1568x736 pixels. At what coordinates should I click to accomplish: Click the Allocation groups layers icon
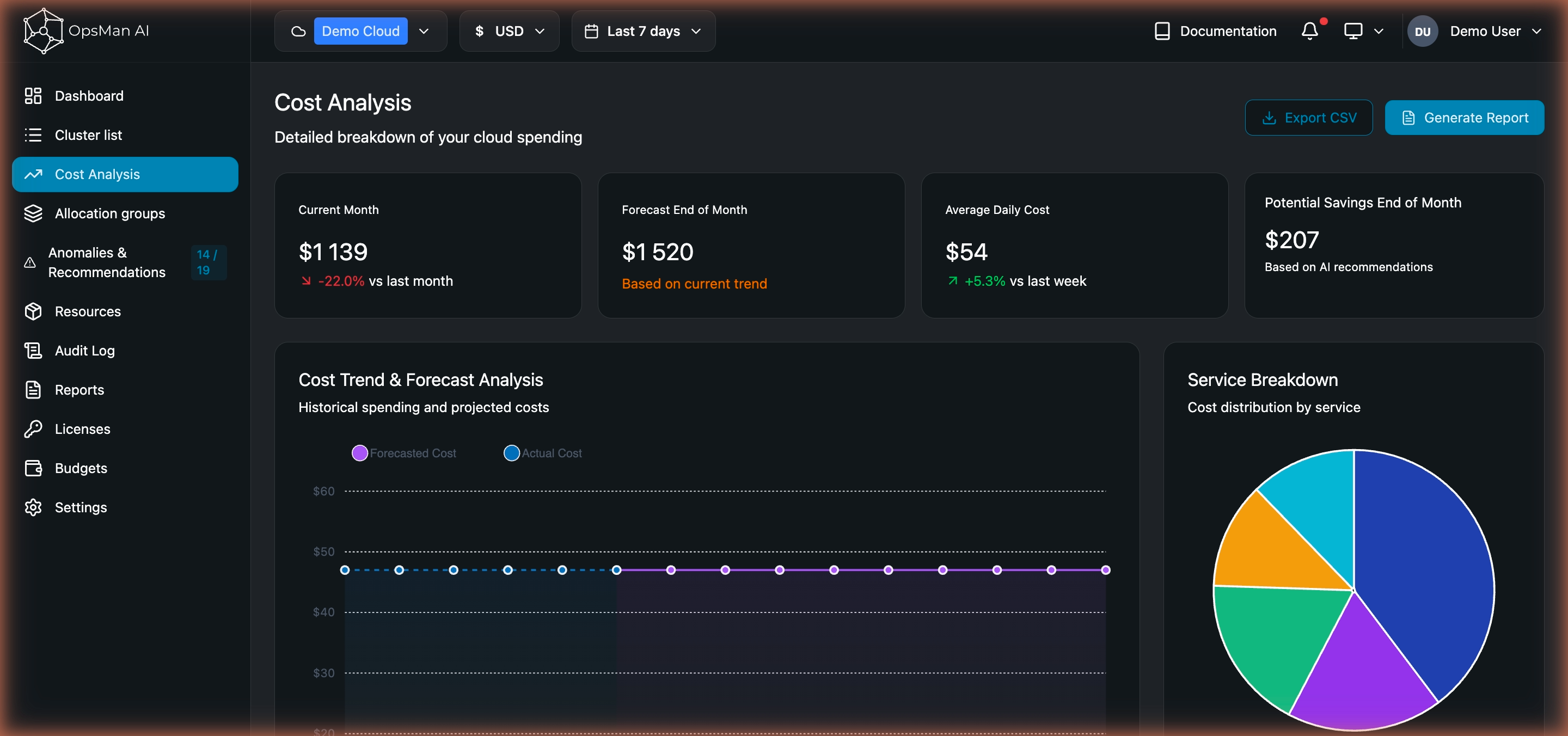33,213
